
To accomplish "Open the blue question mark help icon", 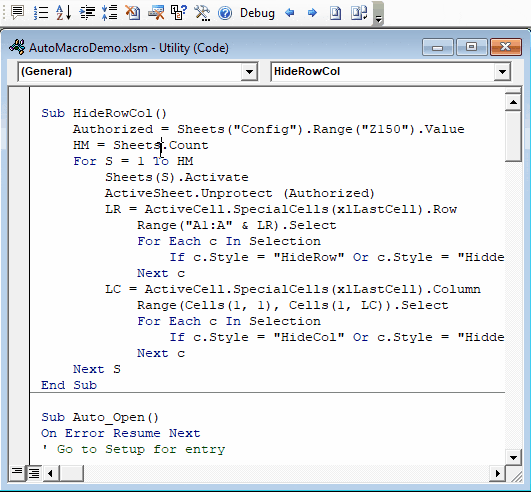I will tap(225, 13).
